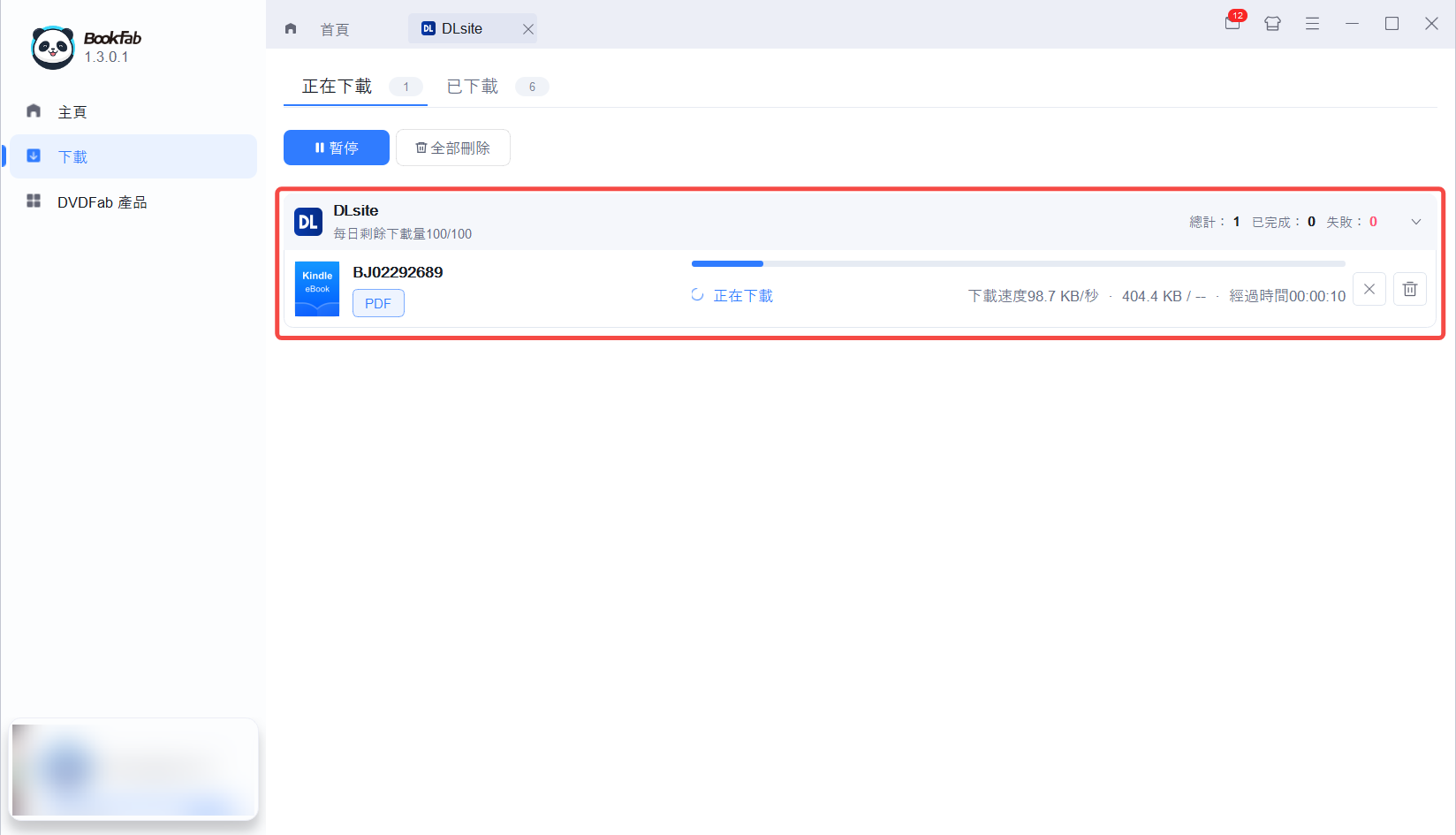Open the hamburger main menu
Image resolution: width=1456 pixels, height=835 pixels.
coord(1312,24)
